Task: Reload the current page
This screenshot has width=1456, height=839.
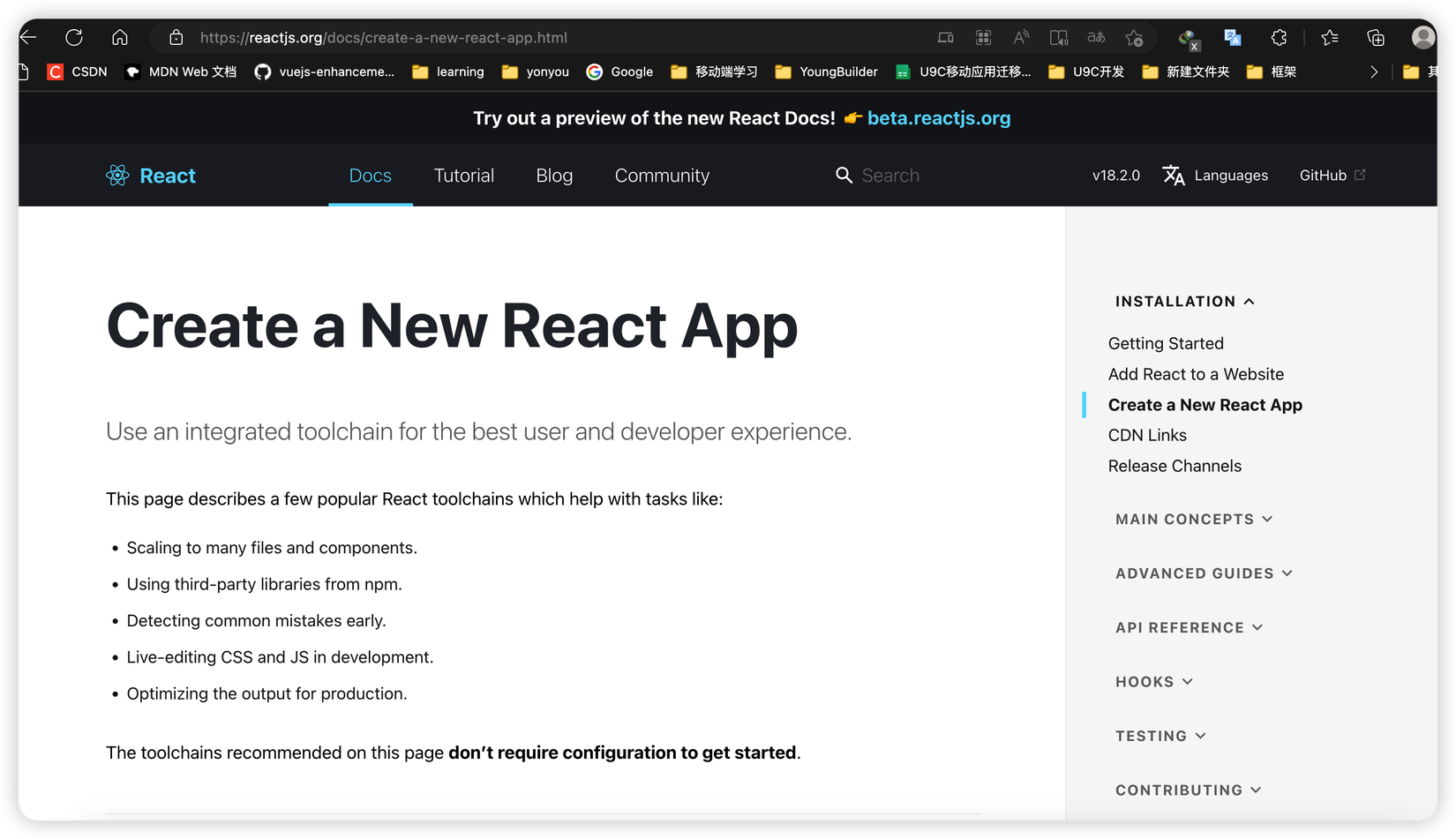Action: [x=74, y=37]
